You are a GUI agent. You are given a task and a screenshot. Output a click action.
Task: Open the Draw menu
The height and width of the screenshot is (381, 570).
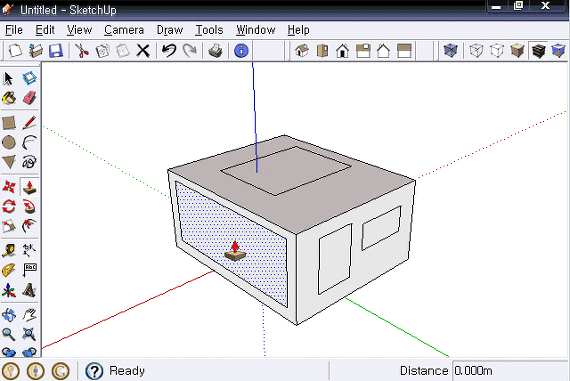(170, 30)
